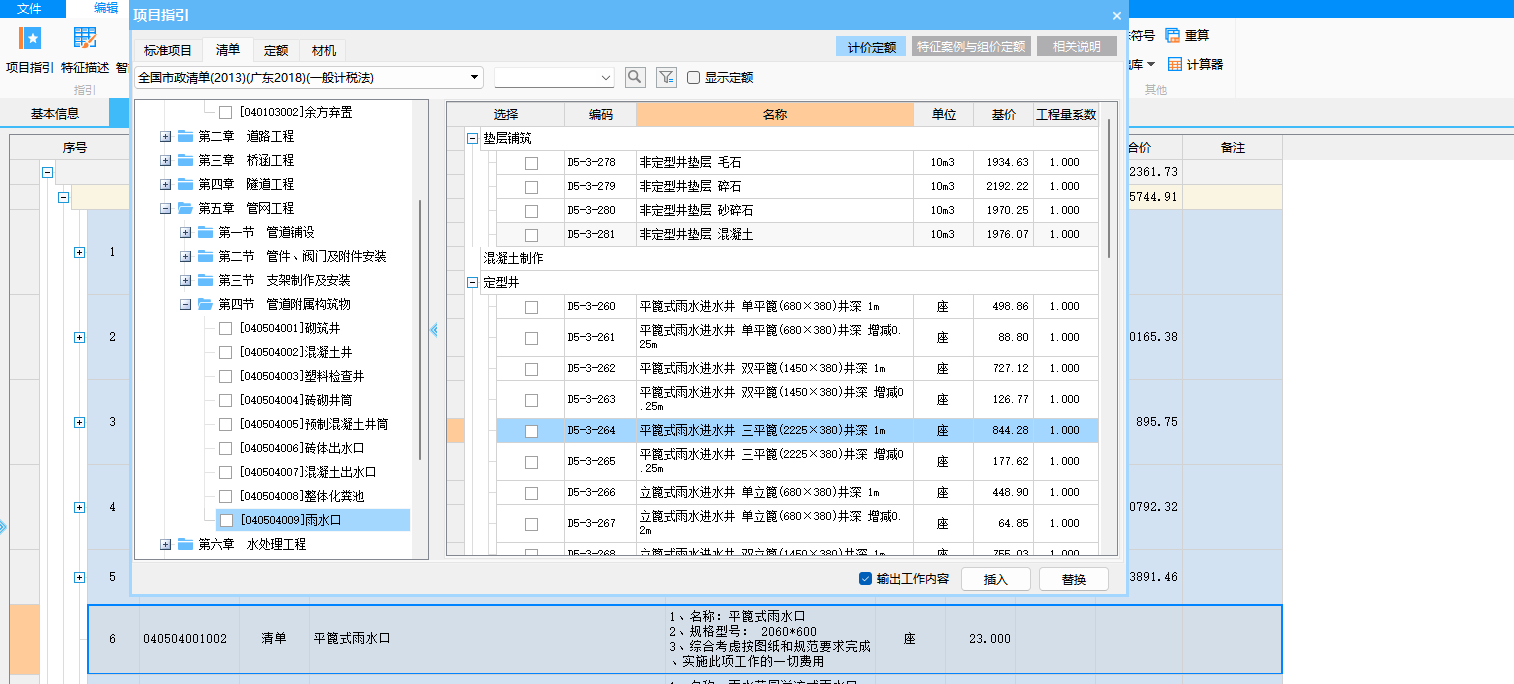The image size is (1514, 684).
Task: Check [040103002]余方弃置 checkbox
Action: point(226,112)
